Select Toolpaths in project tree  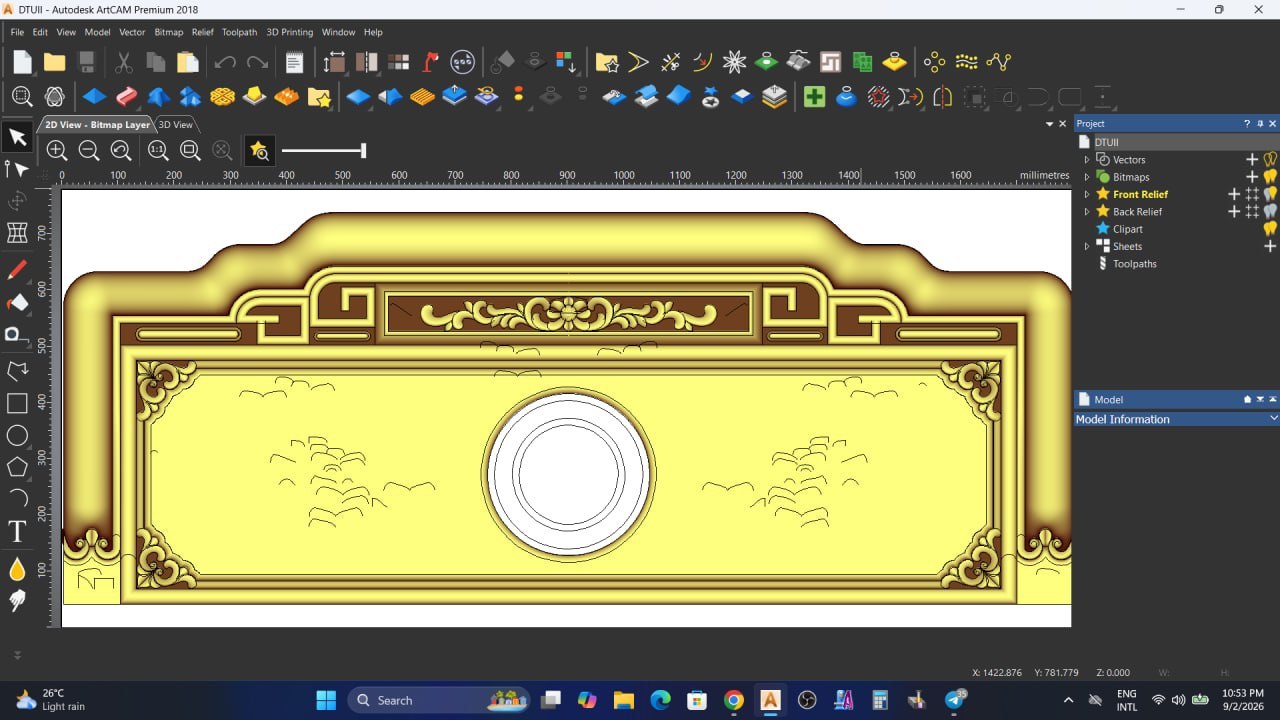pos(1134,264)
